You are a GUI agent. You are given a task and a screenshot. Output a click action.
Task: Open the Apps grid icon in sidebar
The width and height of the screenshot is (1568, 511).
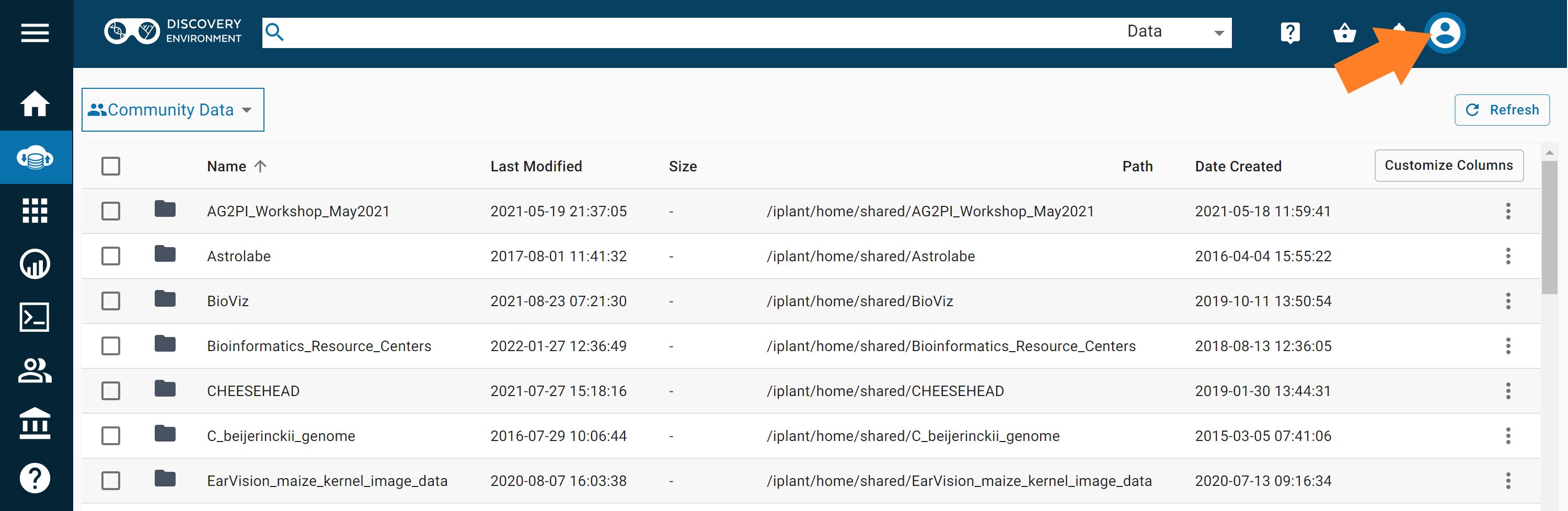(x=34, y=211)
